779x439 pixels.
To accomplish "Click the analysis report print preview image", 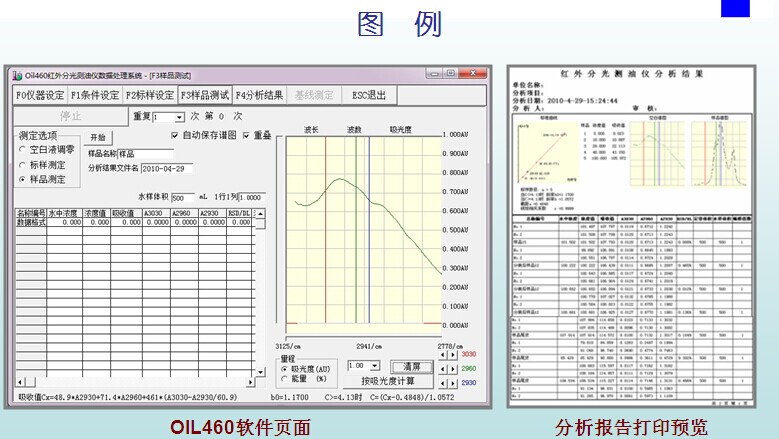I will pos(631,236).
